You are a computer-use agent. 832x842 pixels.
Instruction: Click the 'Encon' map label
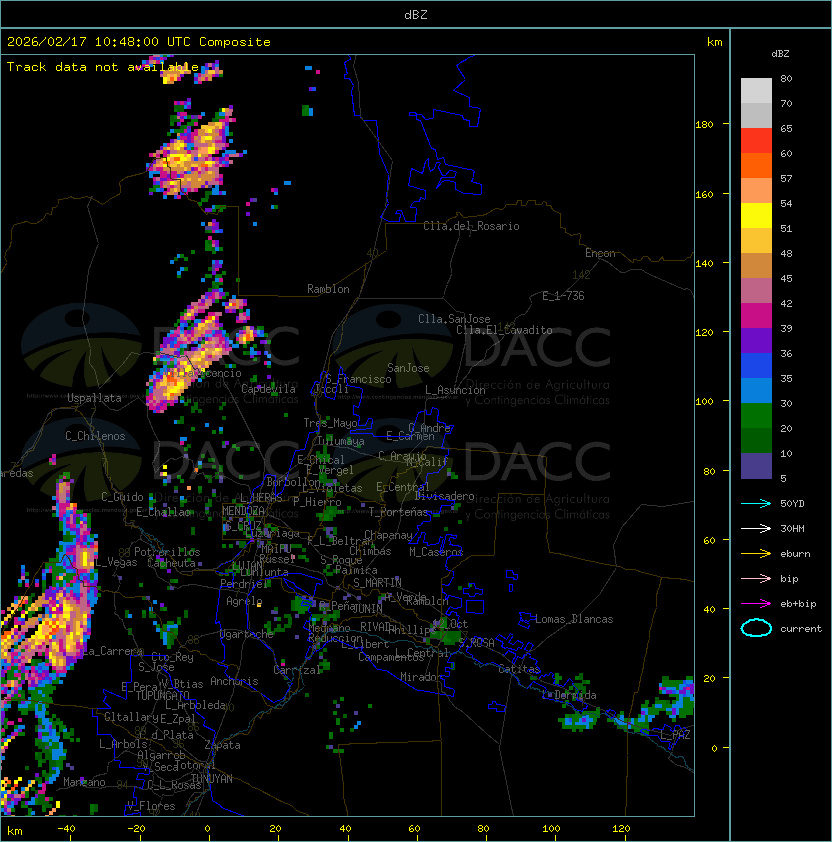[x=600, y=253]
